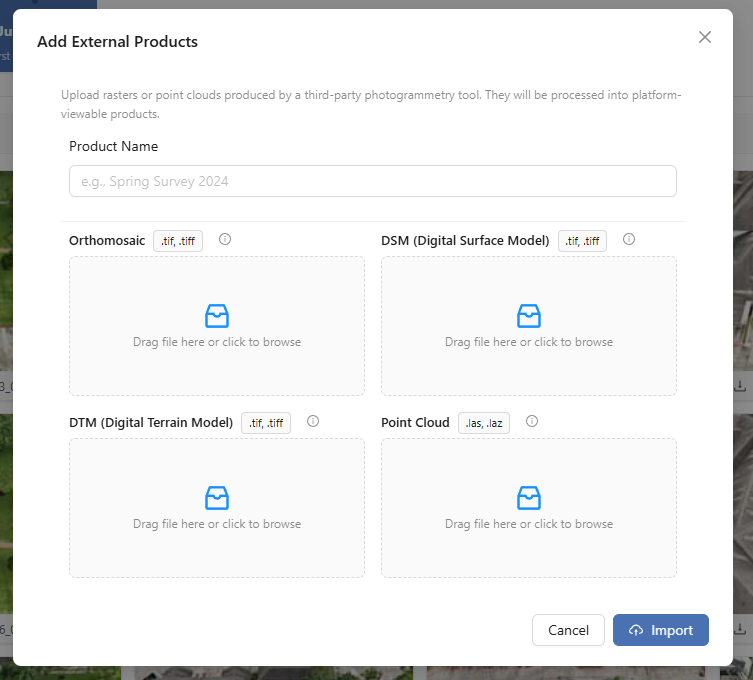Click the DTM (Digital Terrain Model) label
The height and width of the screenshot is (680, 753).
pyautogui.click(x=151, y=423)
